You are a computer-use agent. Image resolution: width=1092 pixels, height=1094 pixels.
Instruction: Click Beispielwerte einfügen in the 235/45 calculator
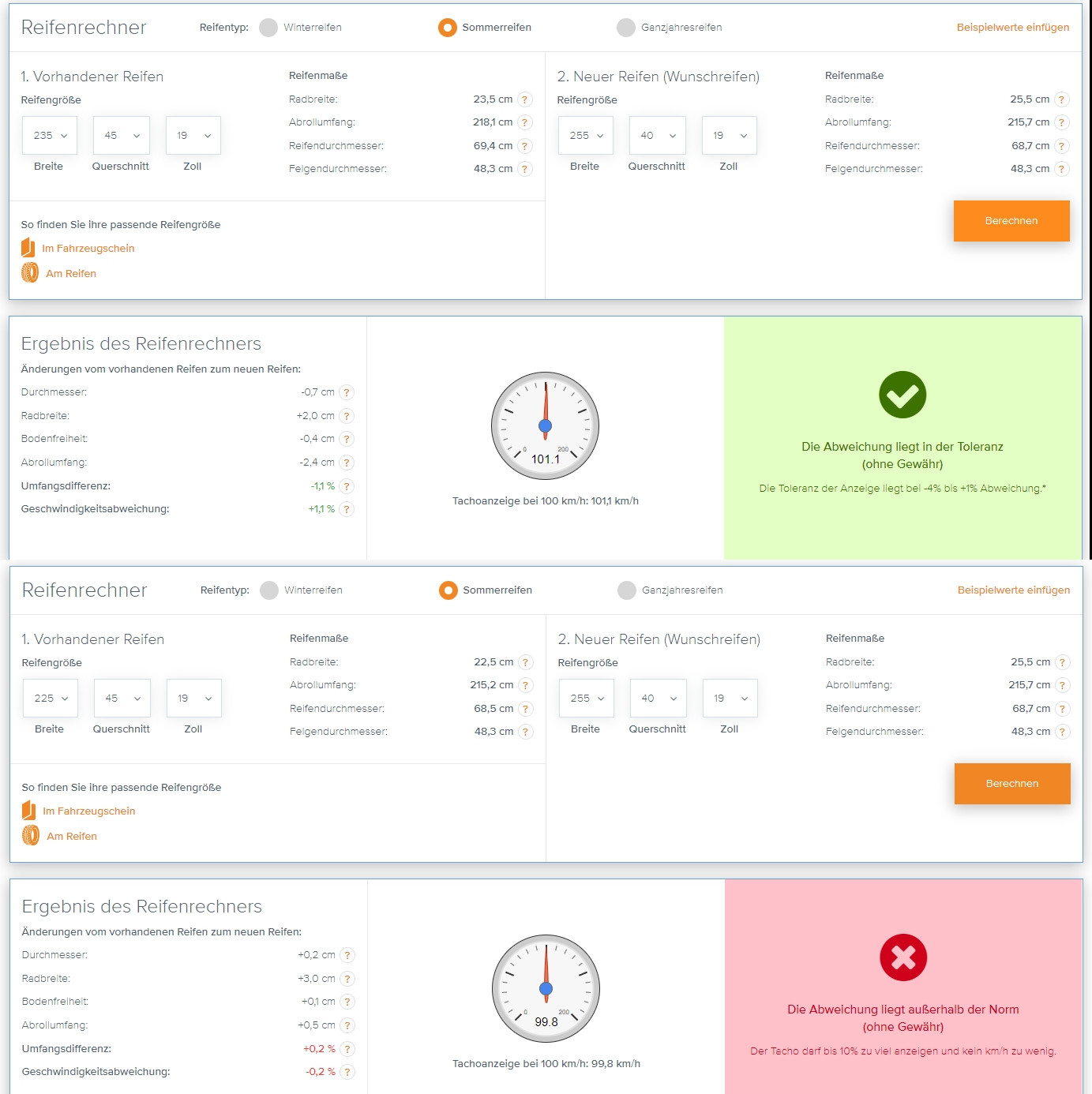[1013, 28]
